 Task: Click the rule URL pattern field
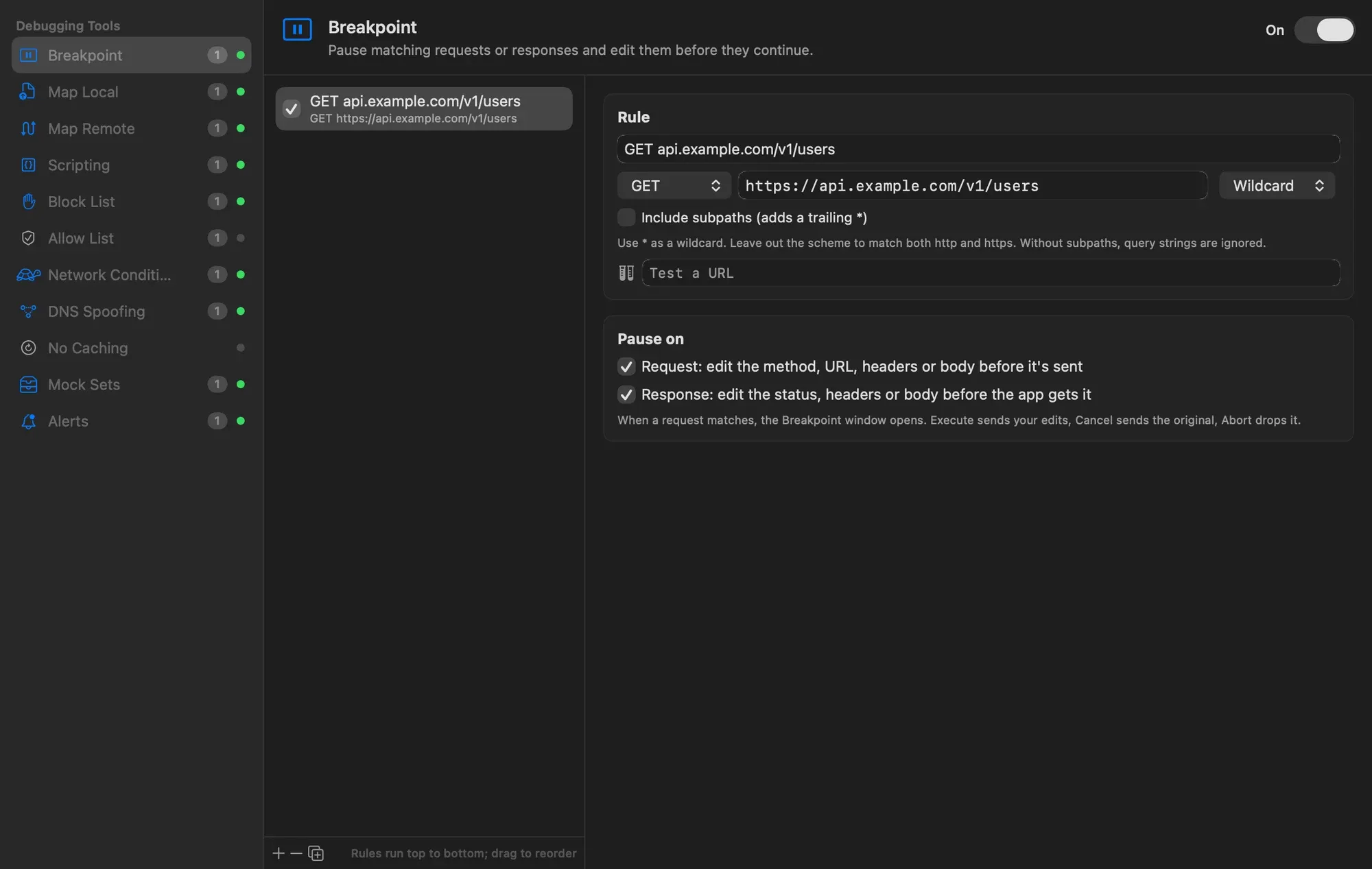[x=973, y=186]
